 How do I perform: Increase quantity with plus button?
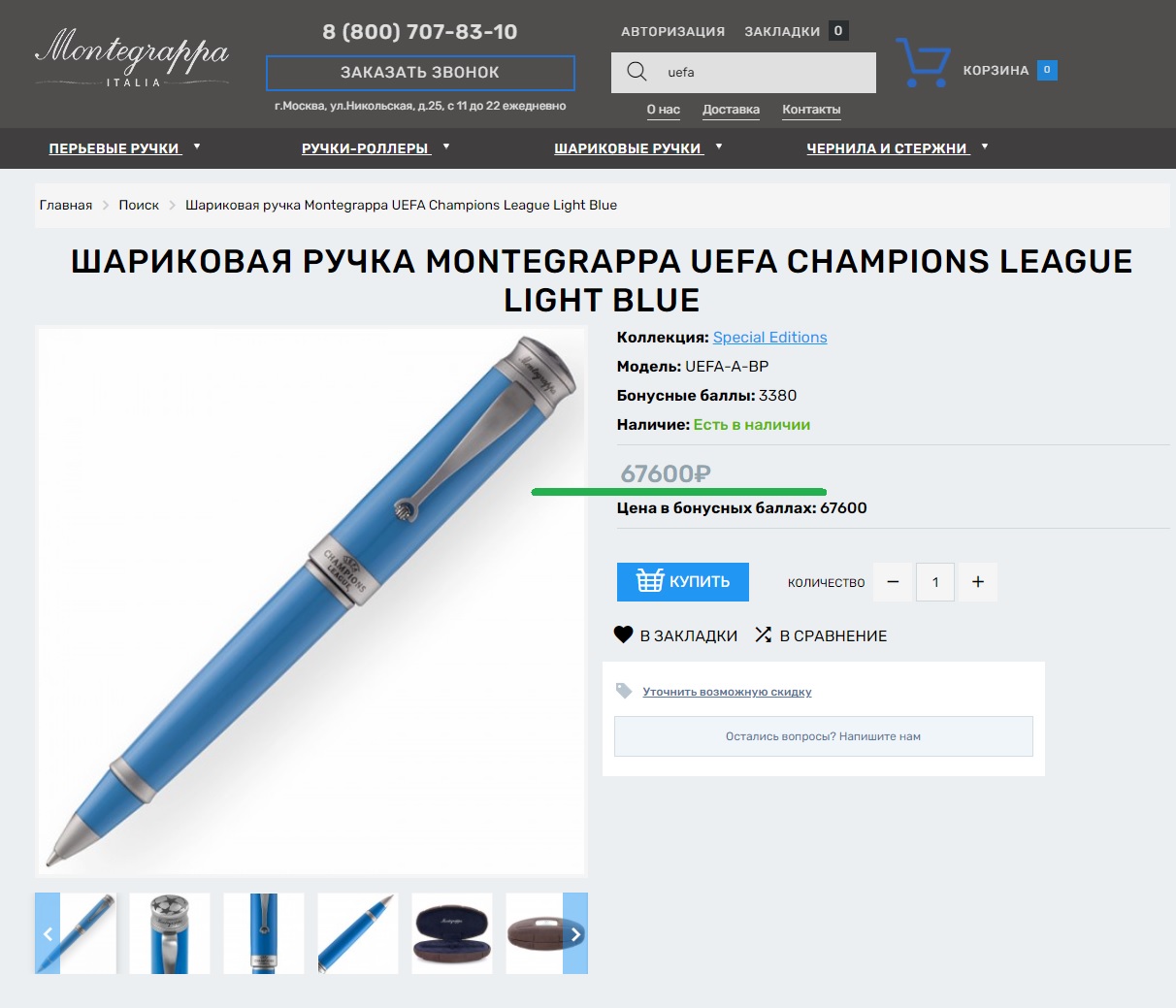coord(978,582)
